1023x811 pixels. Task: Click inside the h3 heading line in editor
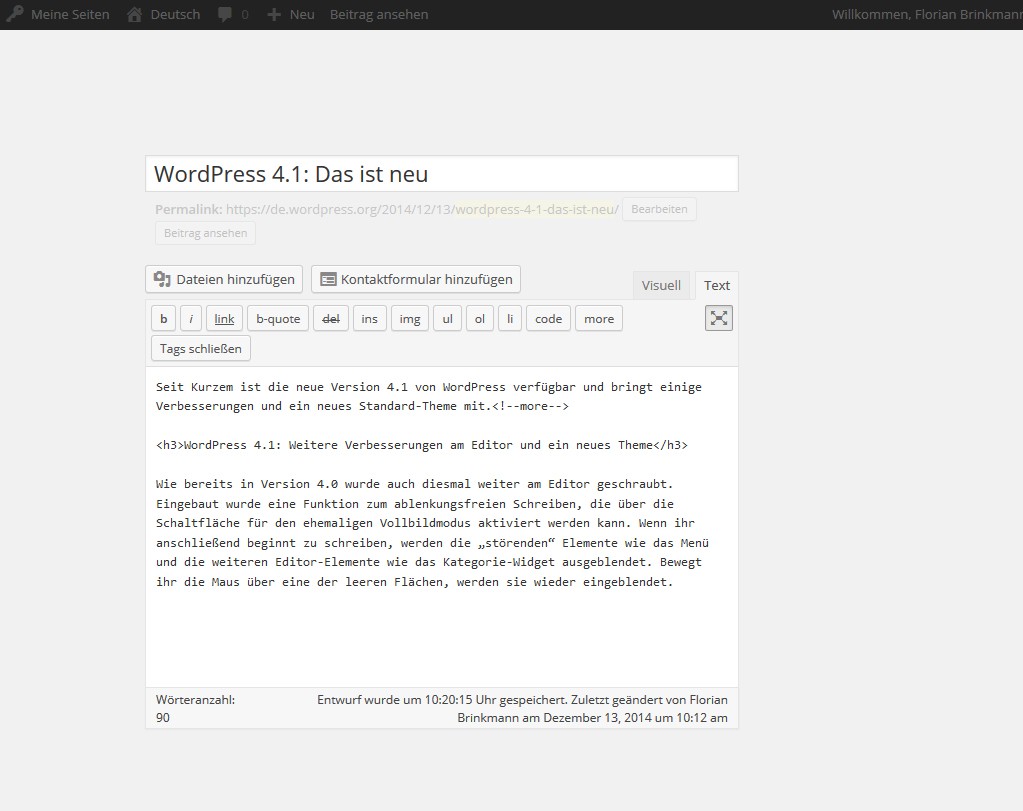pyautogui.click(x=421, y=445)
